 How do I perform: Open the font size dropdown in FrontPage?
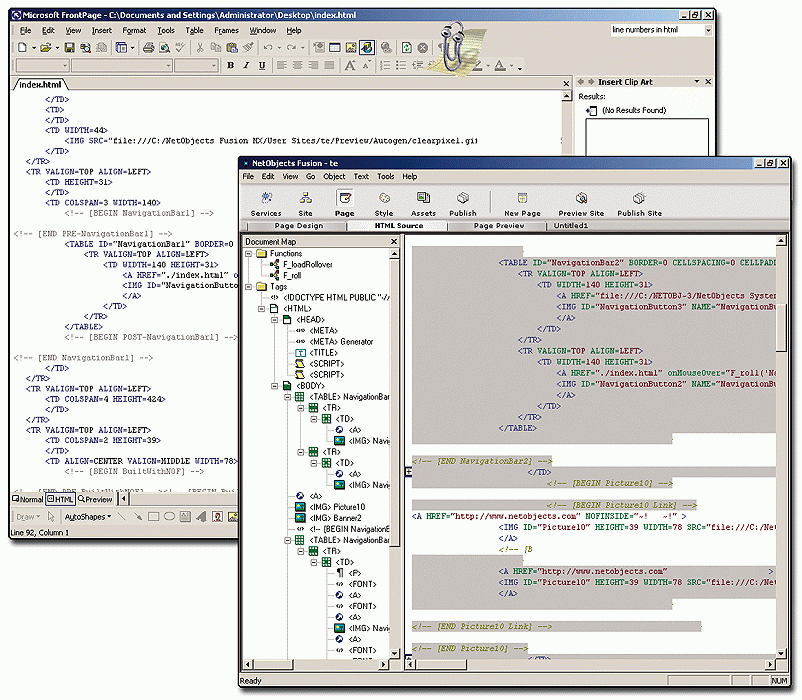click(214, 65)
